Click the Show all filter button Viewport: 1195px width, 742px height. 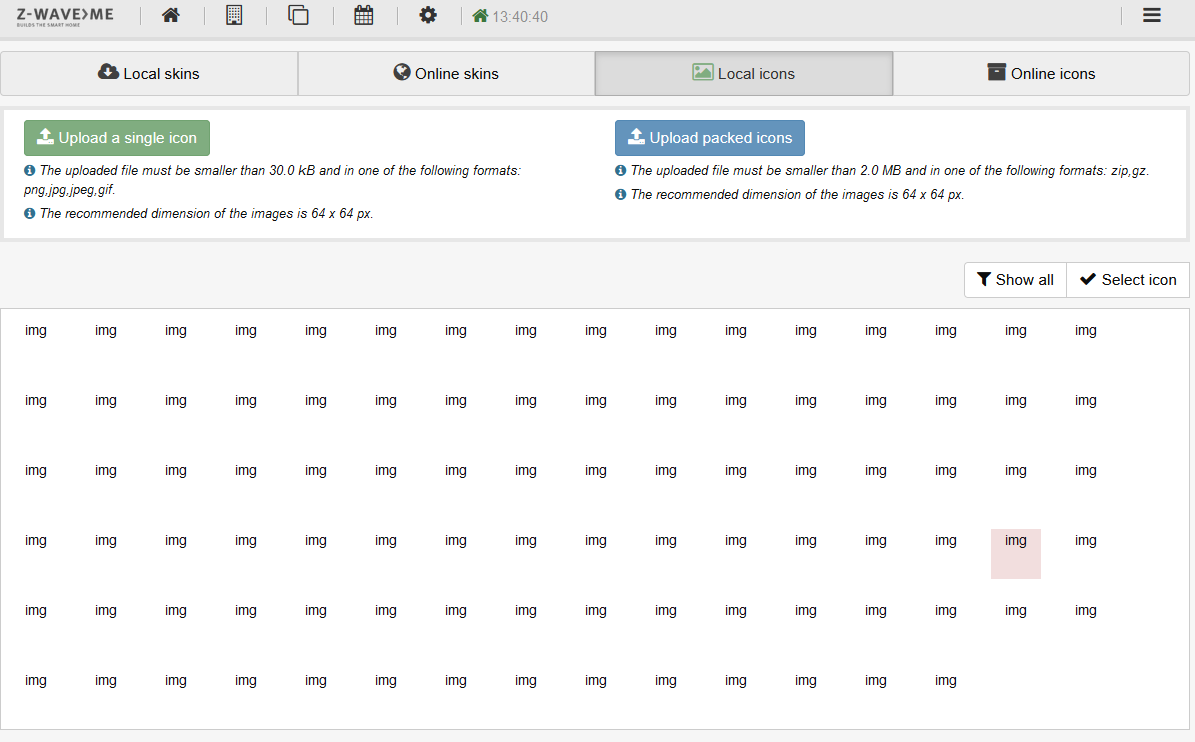(x=1015, y=280)
